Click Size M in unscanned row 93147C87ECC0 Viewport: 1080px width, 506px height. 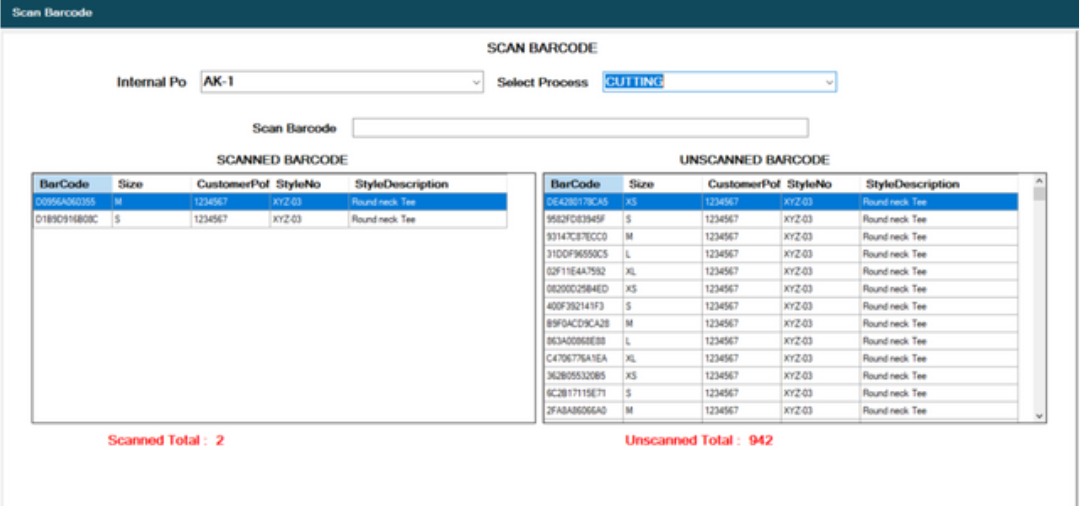(663, 237)
